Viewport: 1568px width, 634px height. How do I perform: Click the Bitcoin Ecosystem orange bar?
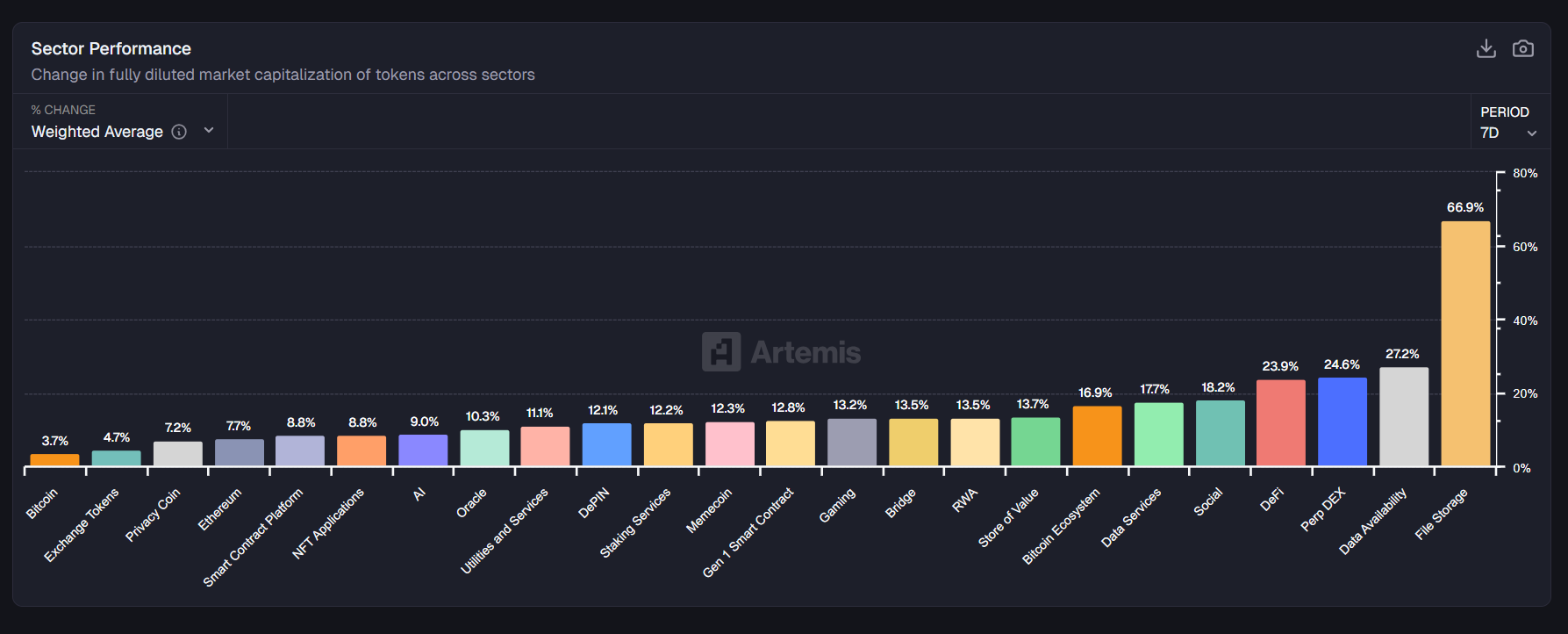click(x=1096, y=436)
